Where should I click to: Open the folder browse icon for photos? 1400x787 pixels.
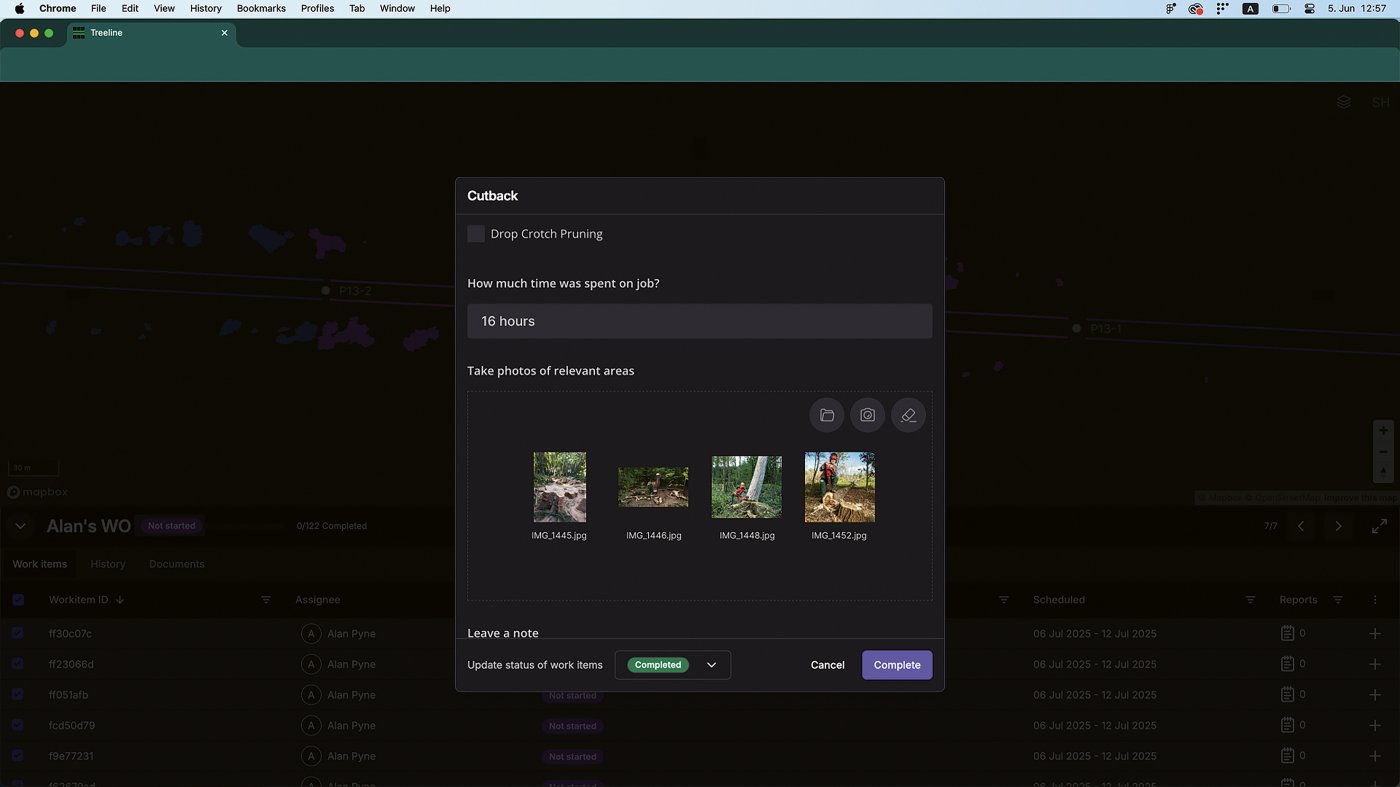tap(826, 415)
